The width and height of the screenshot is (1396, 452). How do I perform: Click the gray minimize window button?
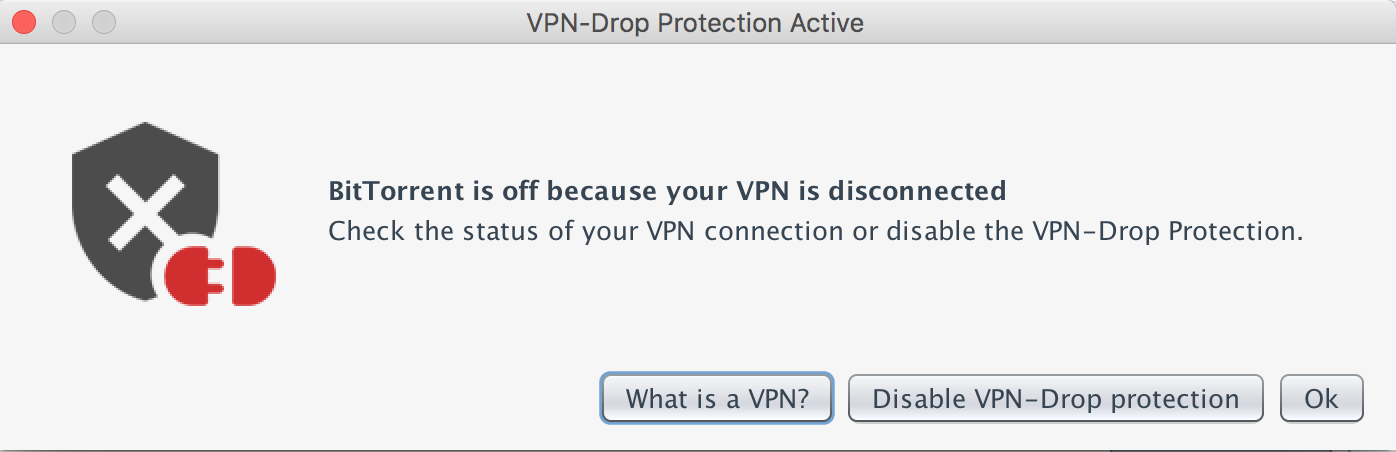pyautogui.click(x=64, y=22)
